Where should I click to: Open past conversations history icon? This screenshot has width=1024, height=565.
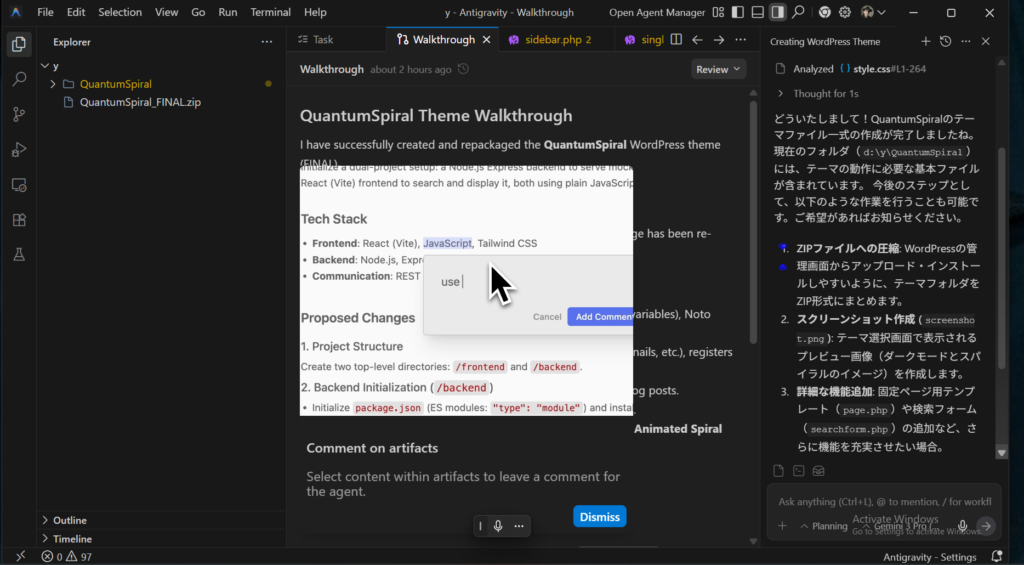tap(945, 41)
